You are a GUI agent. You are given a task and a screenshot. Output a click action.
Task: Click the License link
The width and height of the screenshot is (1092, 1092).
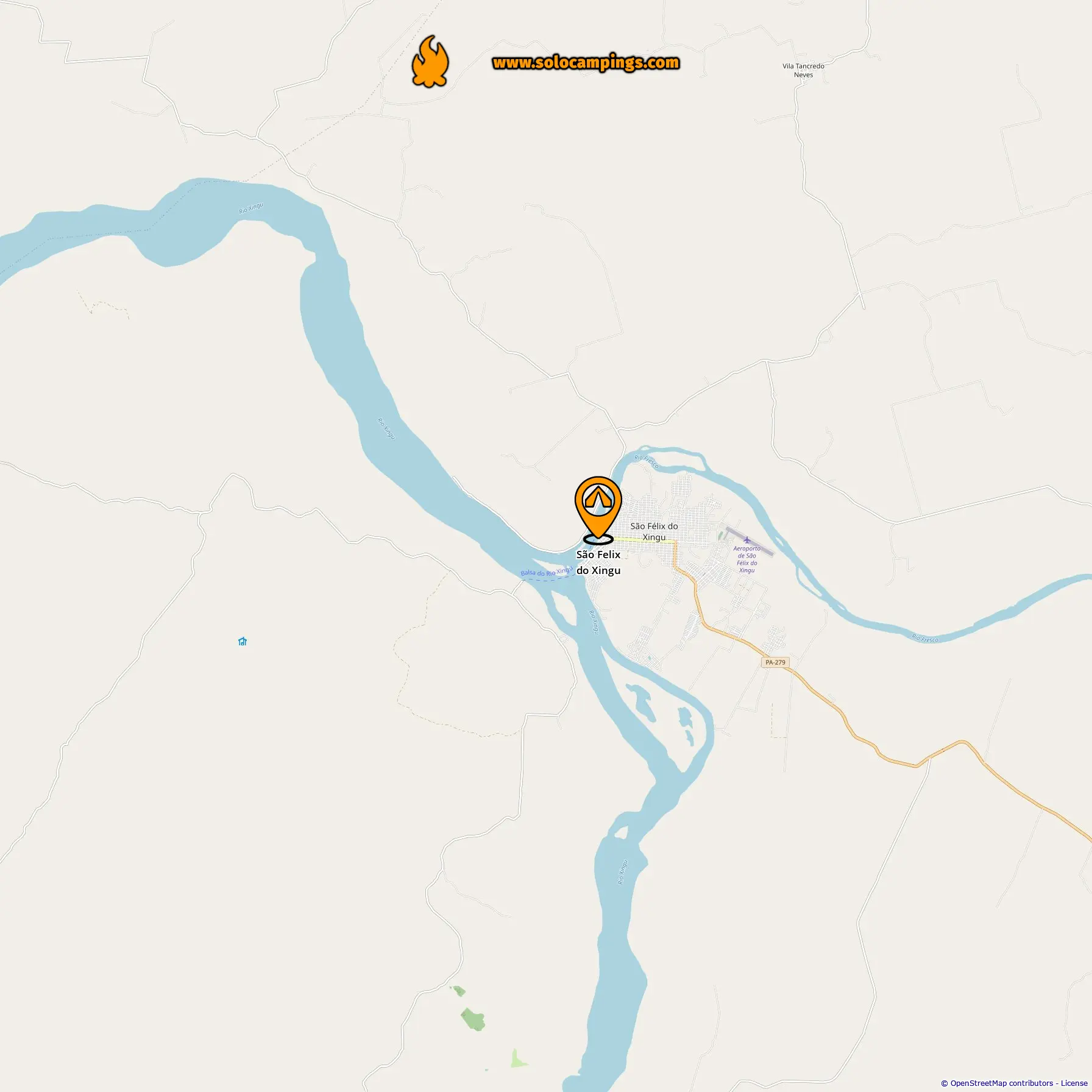pyautogui.click(x=1074, y=1083)
